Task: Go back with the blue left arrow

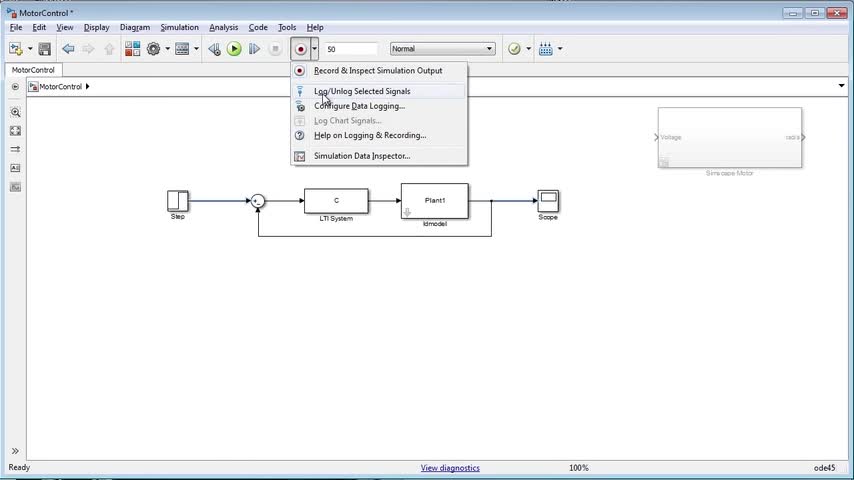Action: pos(68,49)
